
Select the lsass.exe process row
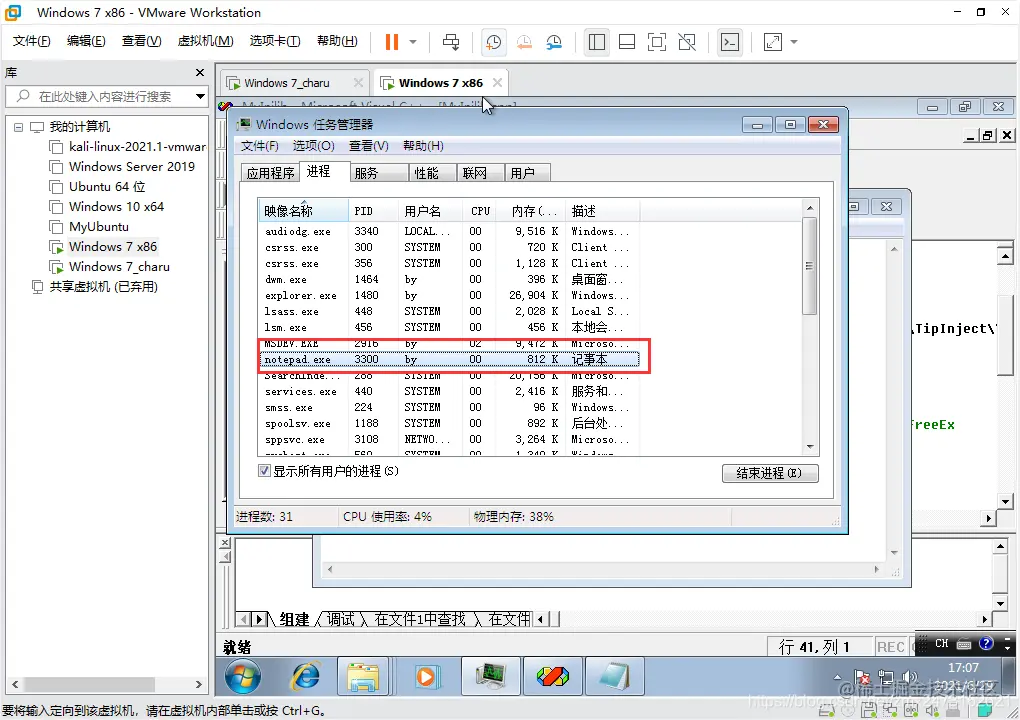pyautogui.click(x=449, y=312)
